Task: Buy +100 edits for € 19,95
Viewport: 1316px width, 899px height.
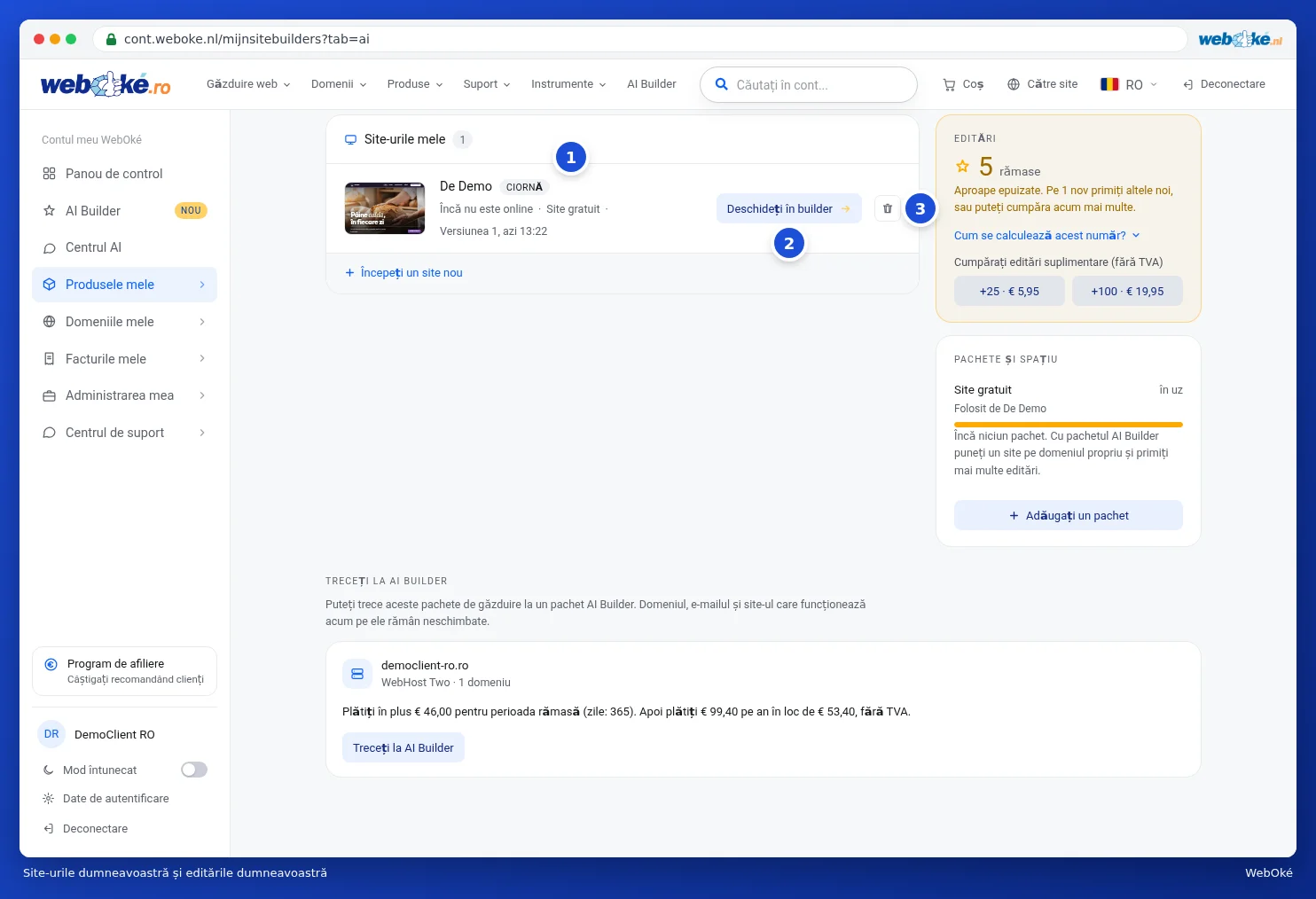Action: (x=1127, y=291)
